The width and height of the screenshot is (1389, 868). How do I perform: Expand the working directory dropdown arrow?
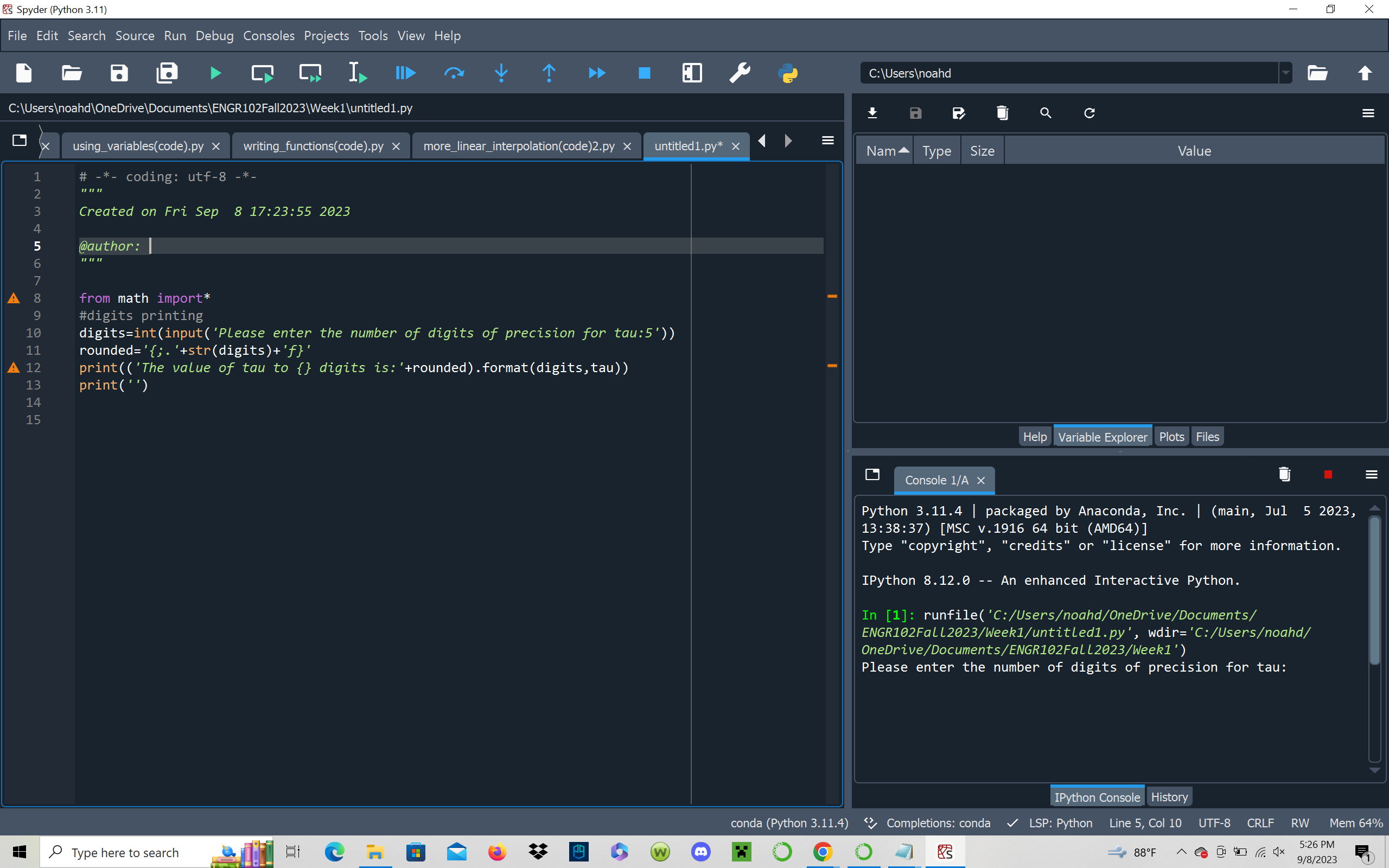[x=1286, y=73]
